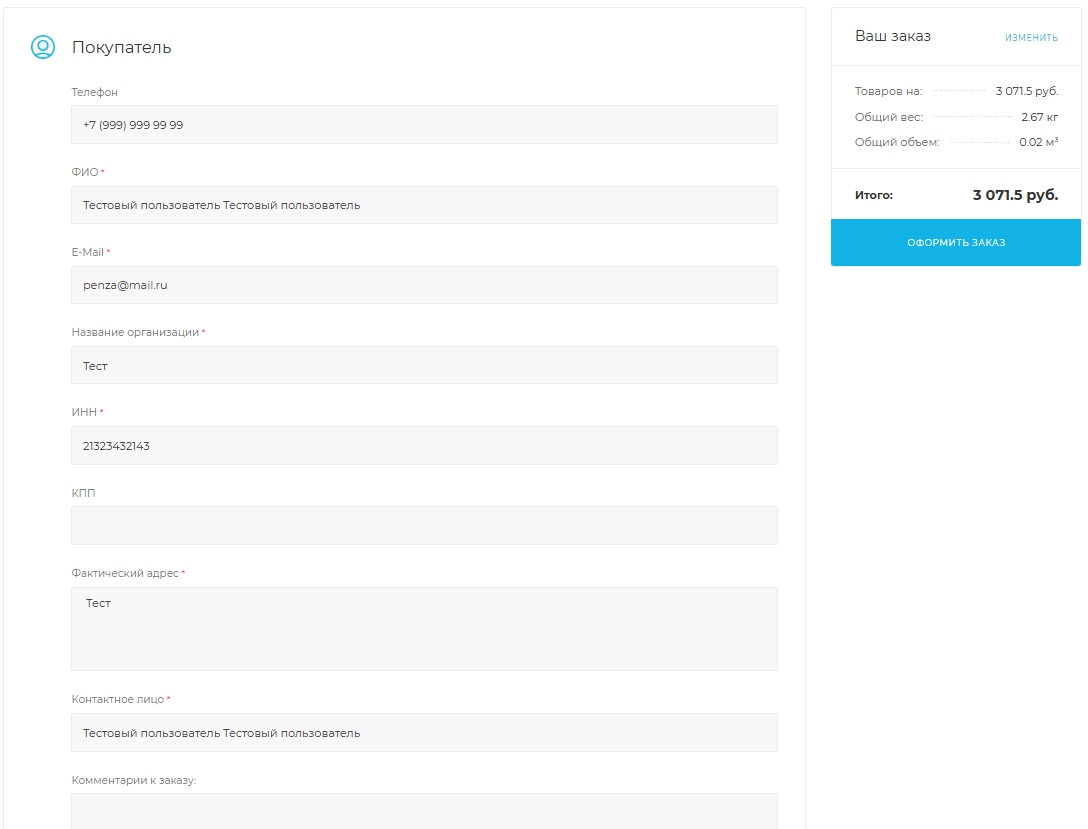
Task: Click the Общий объем volume value
Action: pyautogui.click(x=1038, y=142)
